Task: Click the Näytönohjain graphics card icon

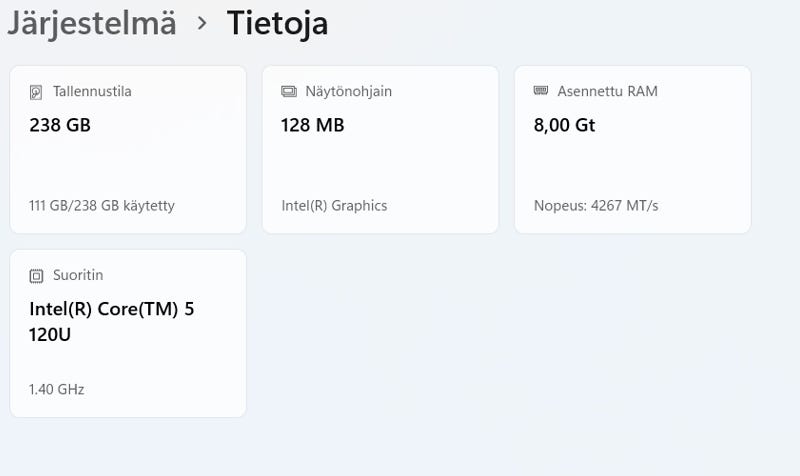Action: (289, 92)
